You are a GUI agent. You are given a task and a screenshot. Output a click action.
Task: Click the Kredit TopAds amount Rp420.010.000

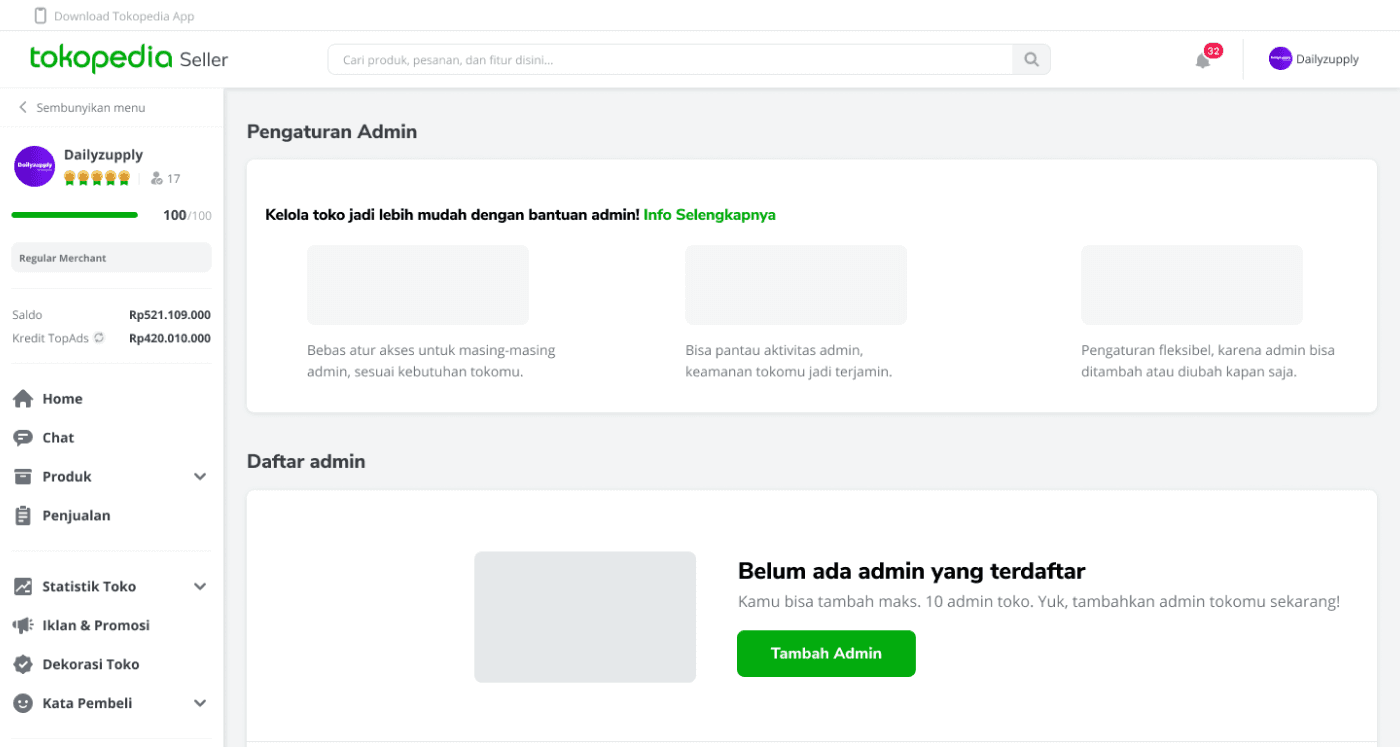170,338
